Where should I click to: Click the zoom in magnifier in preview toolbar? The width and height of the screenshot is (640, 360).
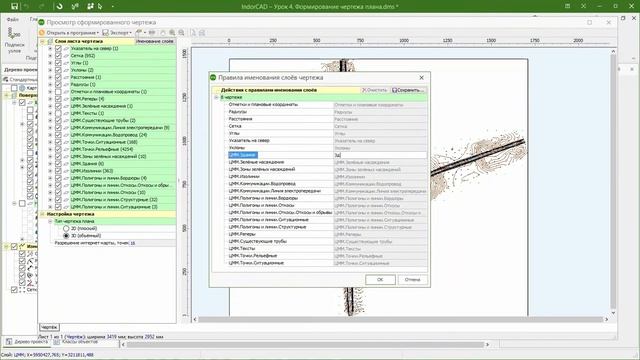172,33
